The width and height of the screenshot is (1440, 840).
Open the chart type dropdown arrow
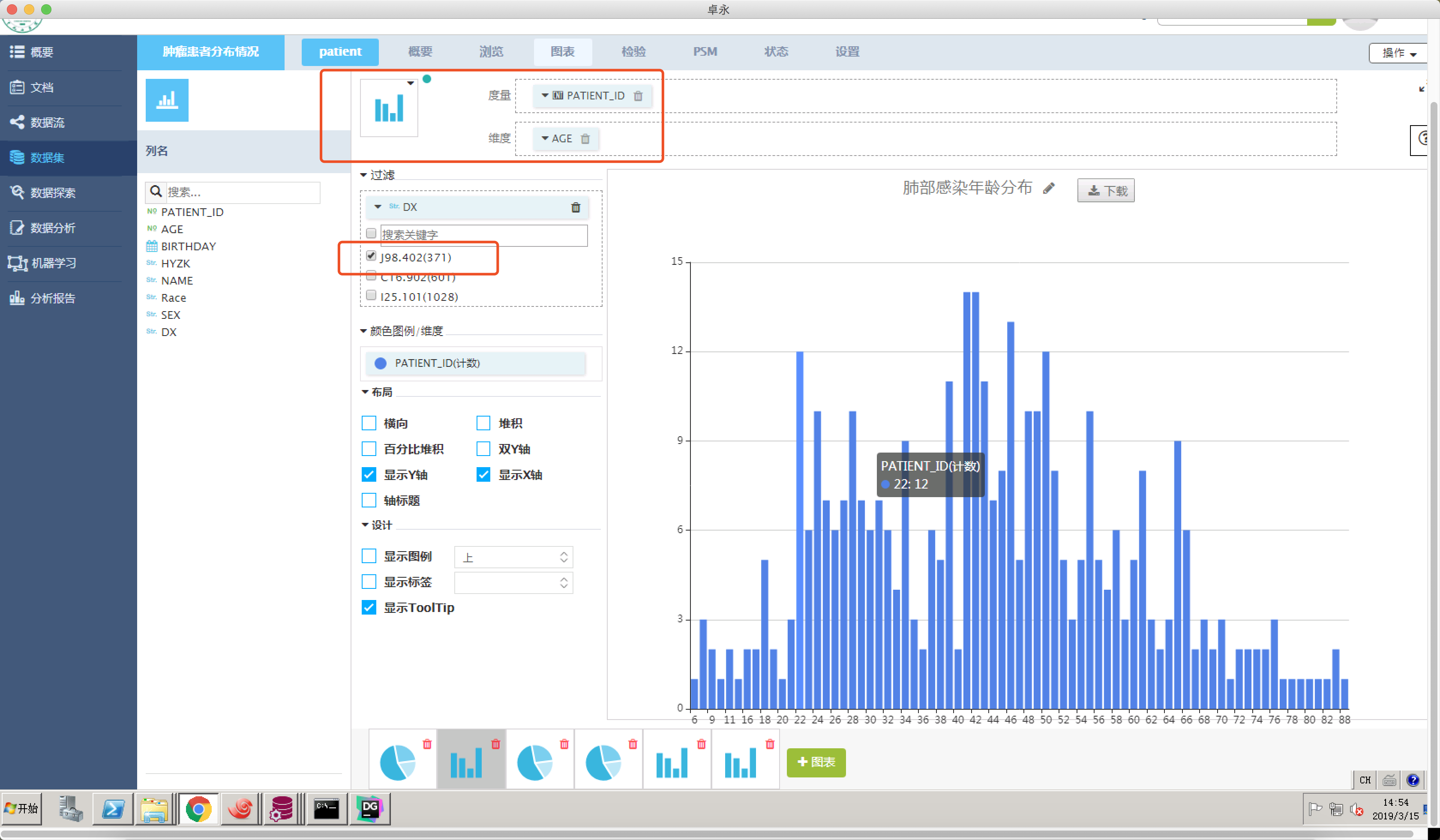click(410, 84)
